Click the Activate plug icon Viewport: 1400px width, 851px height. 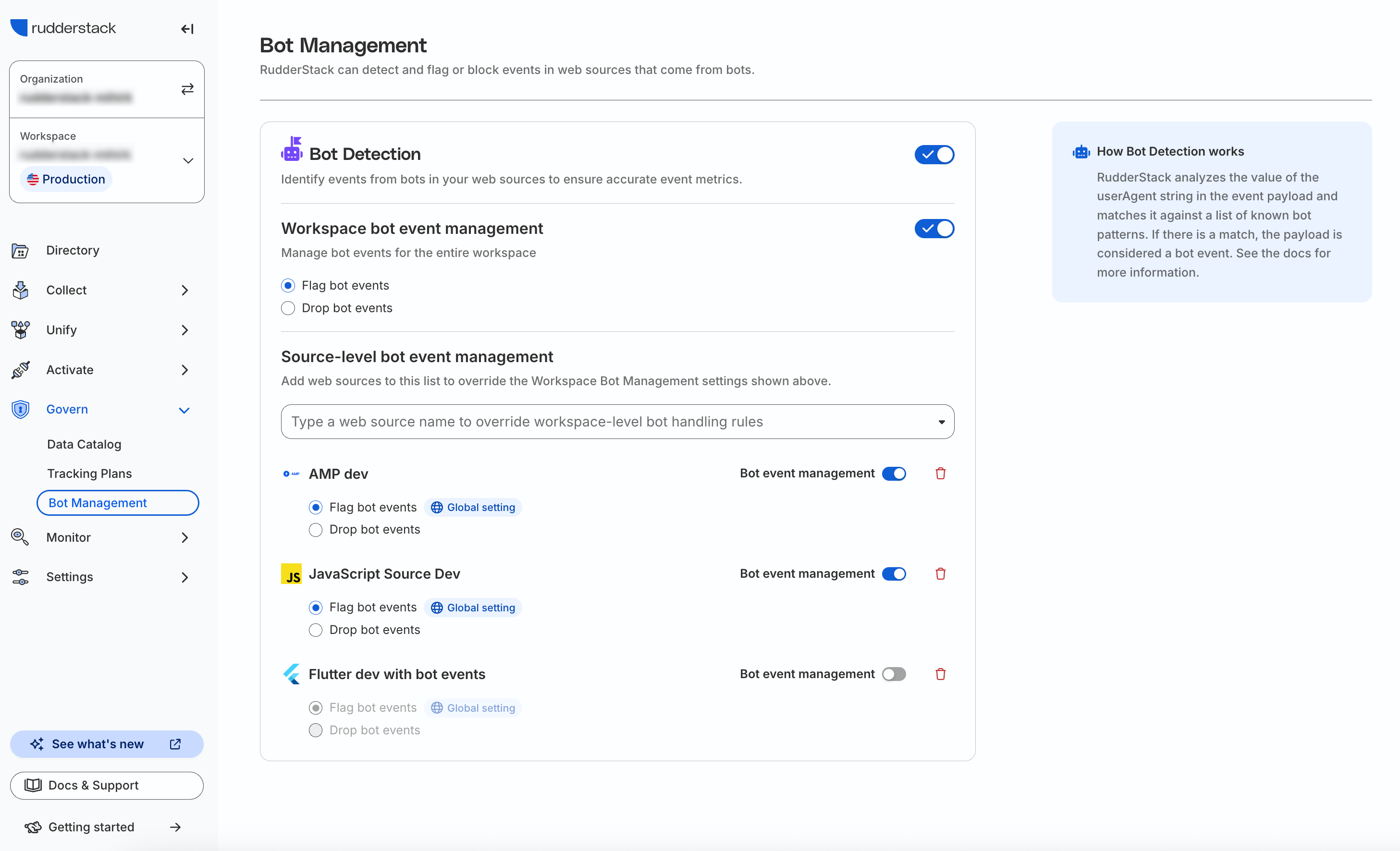21,370
